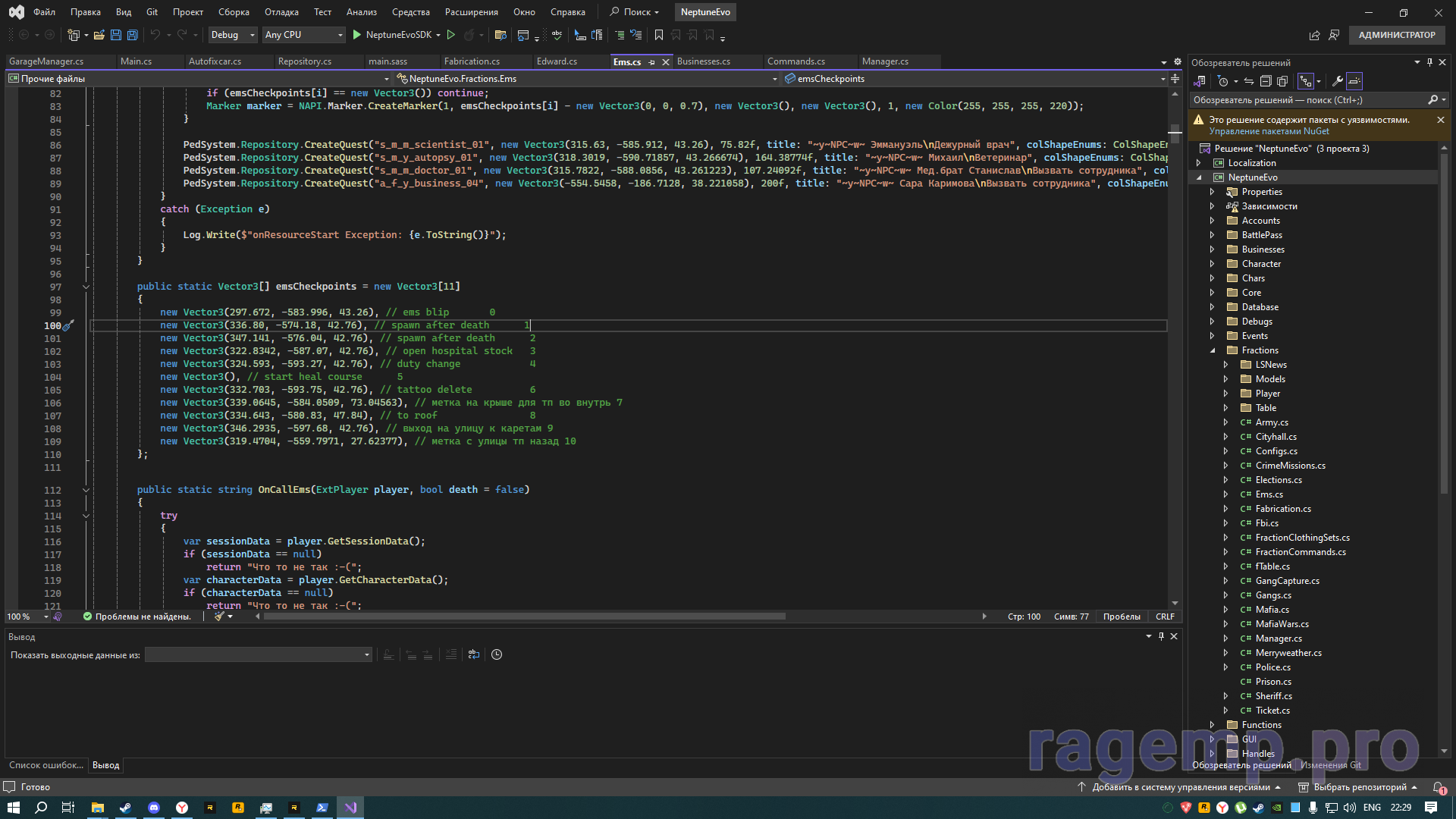Switch views icon in Solution Explorer toolbar
Viewport: 1456px width, 819px height.
[1200, 81]
